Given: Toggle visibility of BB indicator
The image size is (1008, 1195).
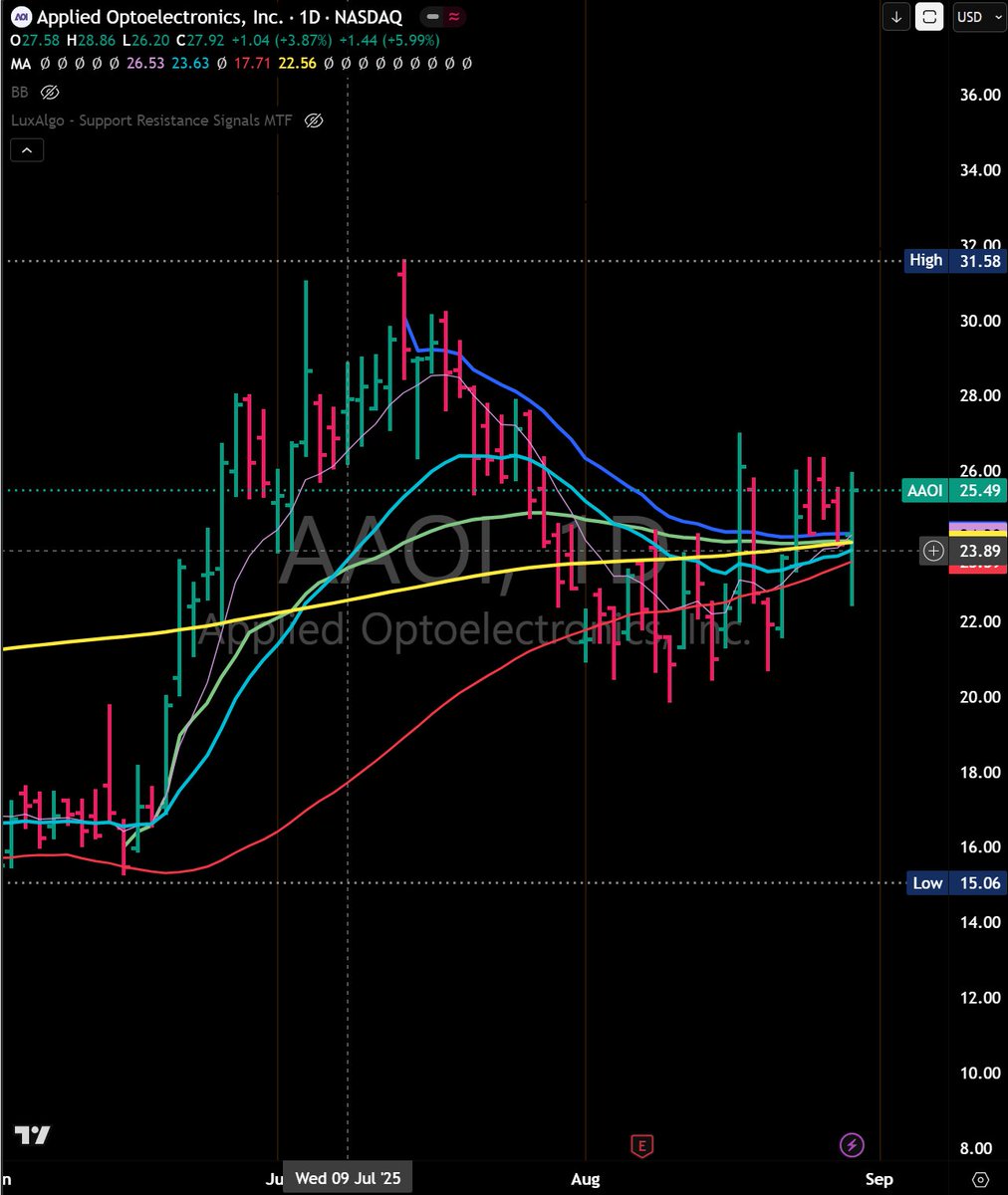Looking at the screenshot, I should pyautogui.click(x=50, y=92).
